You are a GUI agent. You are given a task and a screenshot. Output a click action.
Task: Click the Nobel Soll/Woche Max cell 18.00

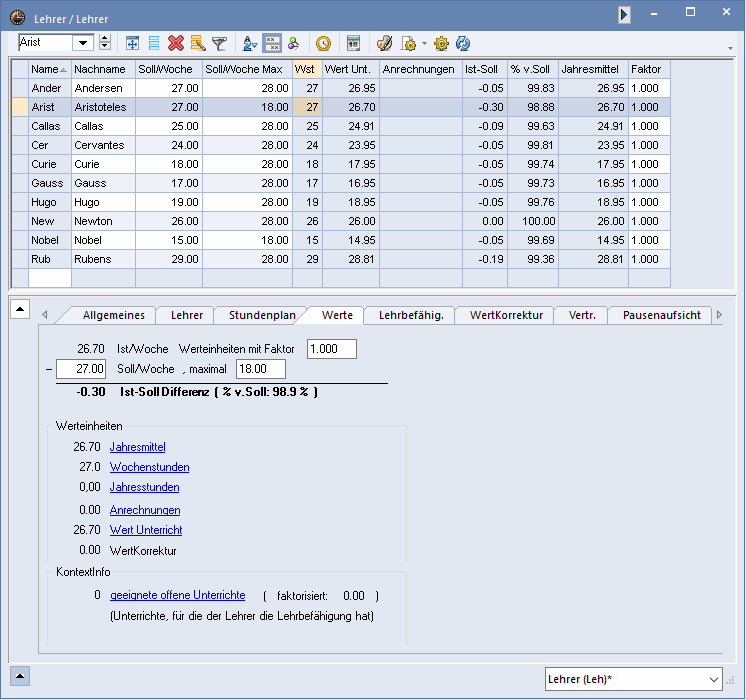247,240
